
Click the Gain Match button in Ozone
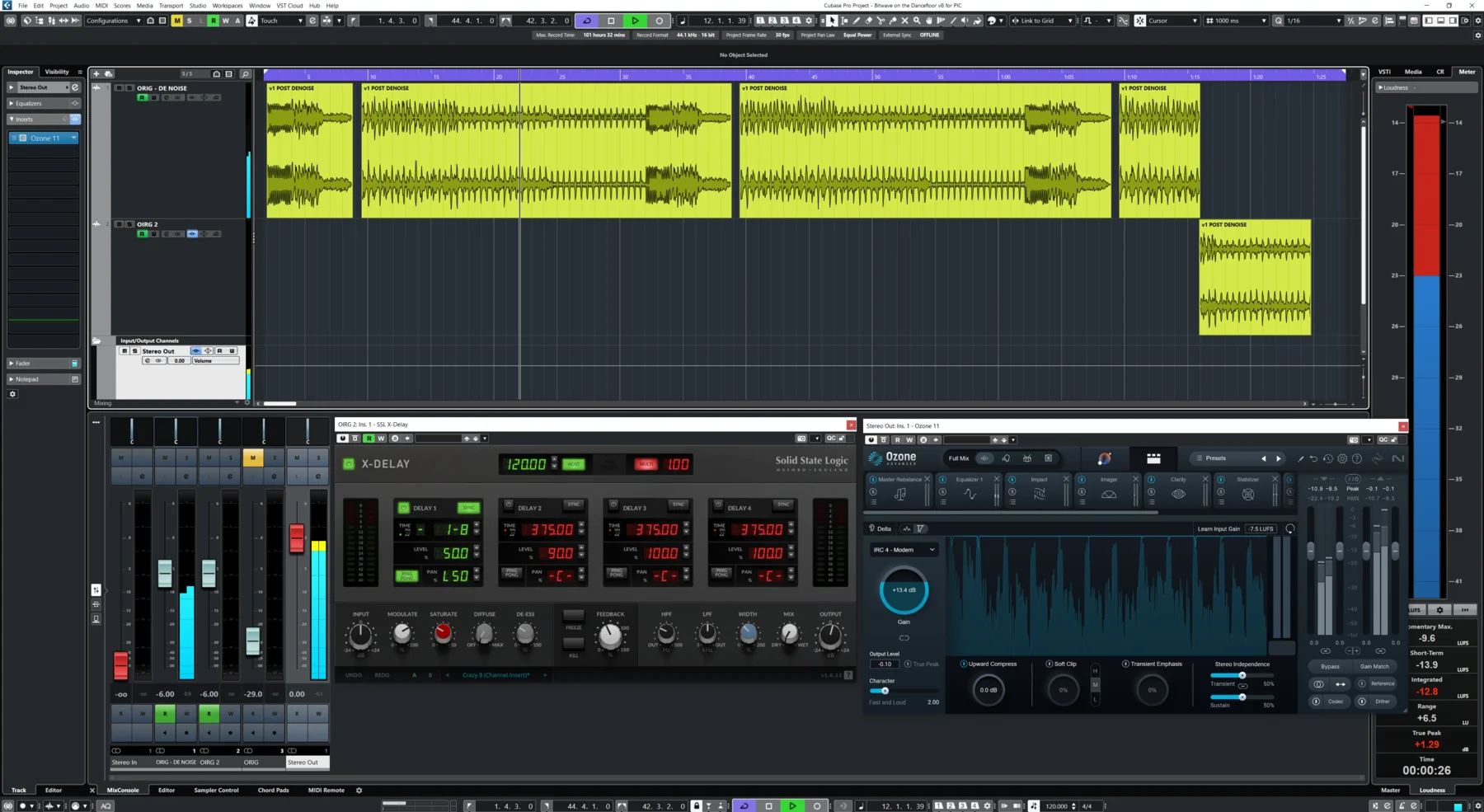1374,666
